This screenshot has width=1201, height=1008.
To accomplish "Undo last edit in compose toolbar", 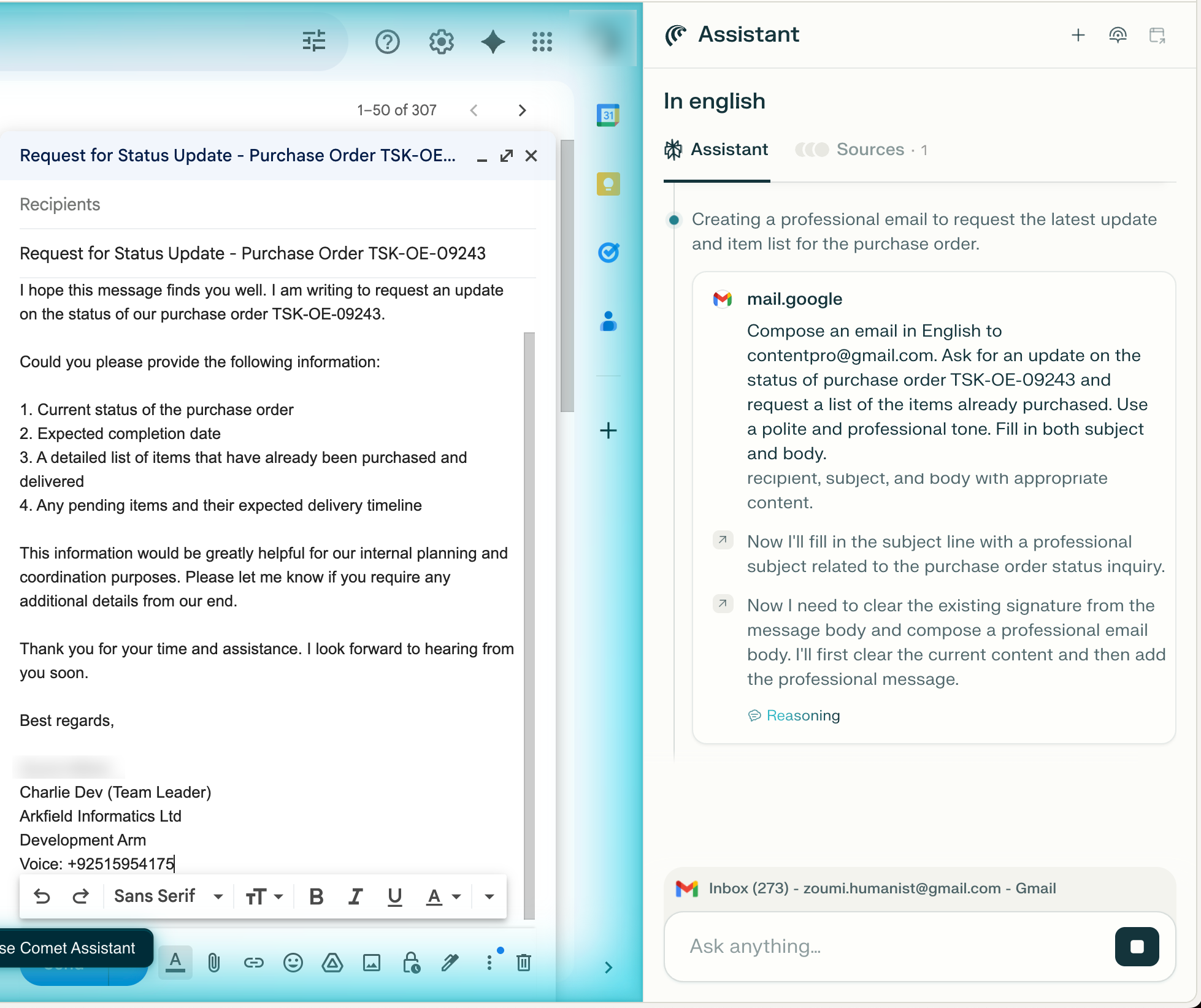I will tap(42, 896).
